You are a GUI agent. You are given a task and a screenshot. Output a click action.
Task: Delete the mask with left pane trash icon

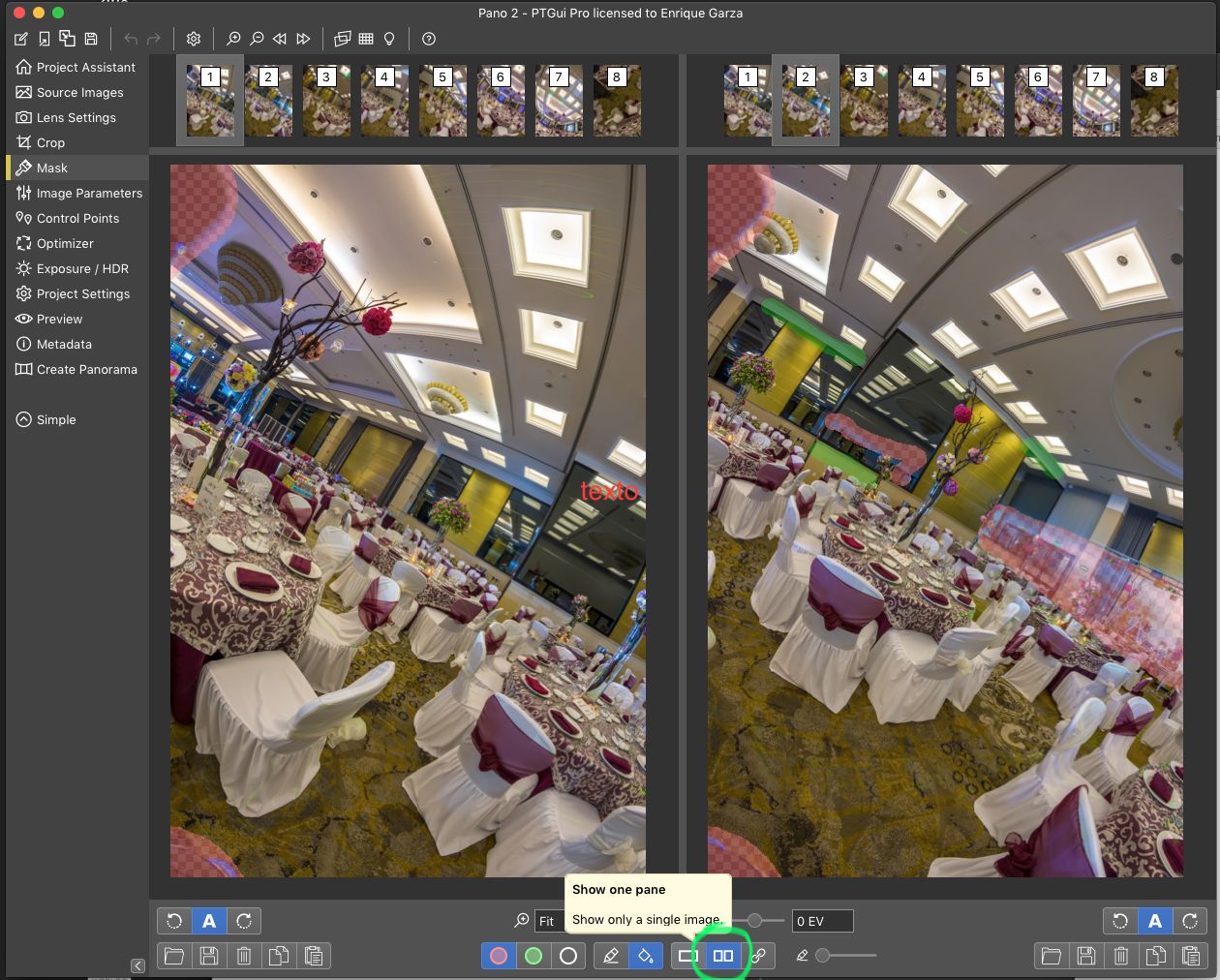coord(244,956)
